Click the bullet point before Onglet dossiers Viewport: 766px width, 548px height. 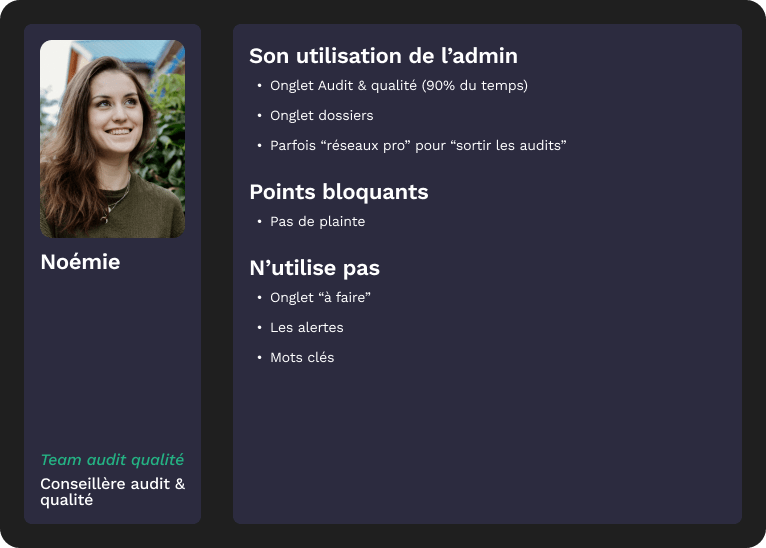click(259, 116)
